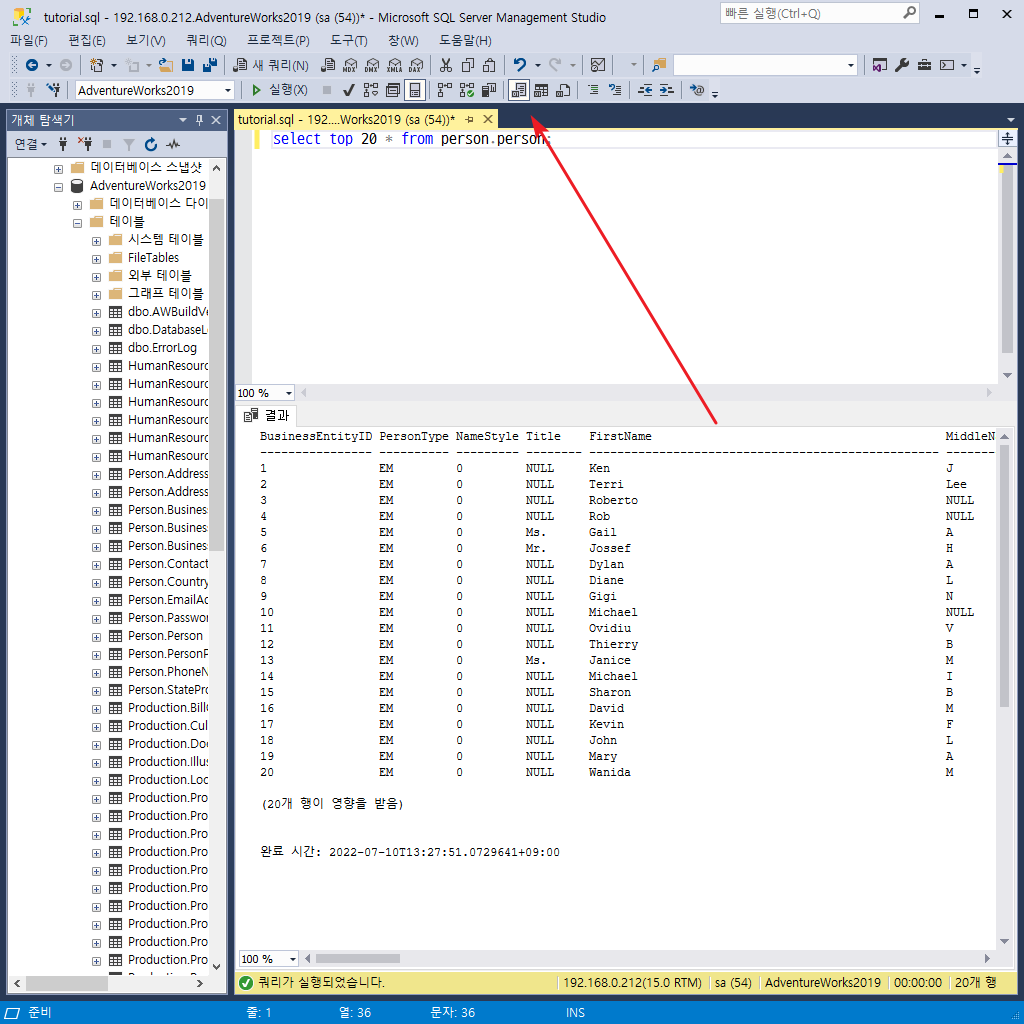Specify values for template parameters
1024x1024 pixels.
697,90
